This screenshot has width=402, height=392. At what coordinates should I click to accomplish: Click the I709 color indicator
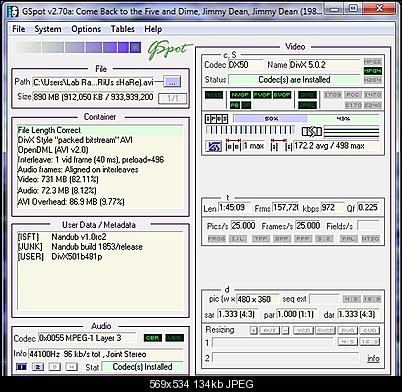point(332,95)
